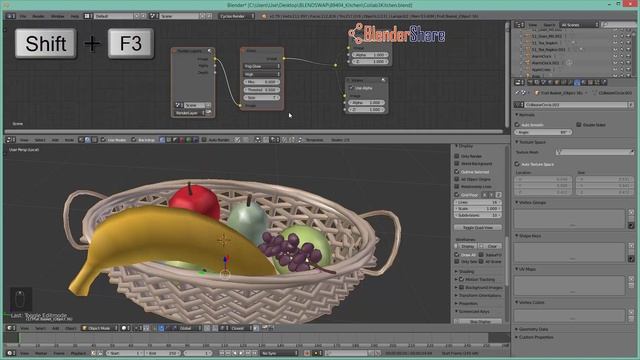Toggle the Relationship Lines checkbox
The width and height of the screenshot is (640, 360).
(457, 187)
